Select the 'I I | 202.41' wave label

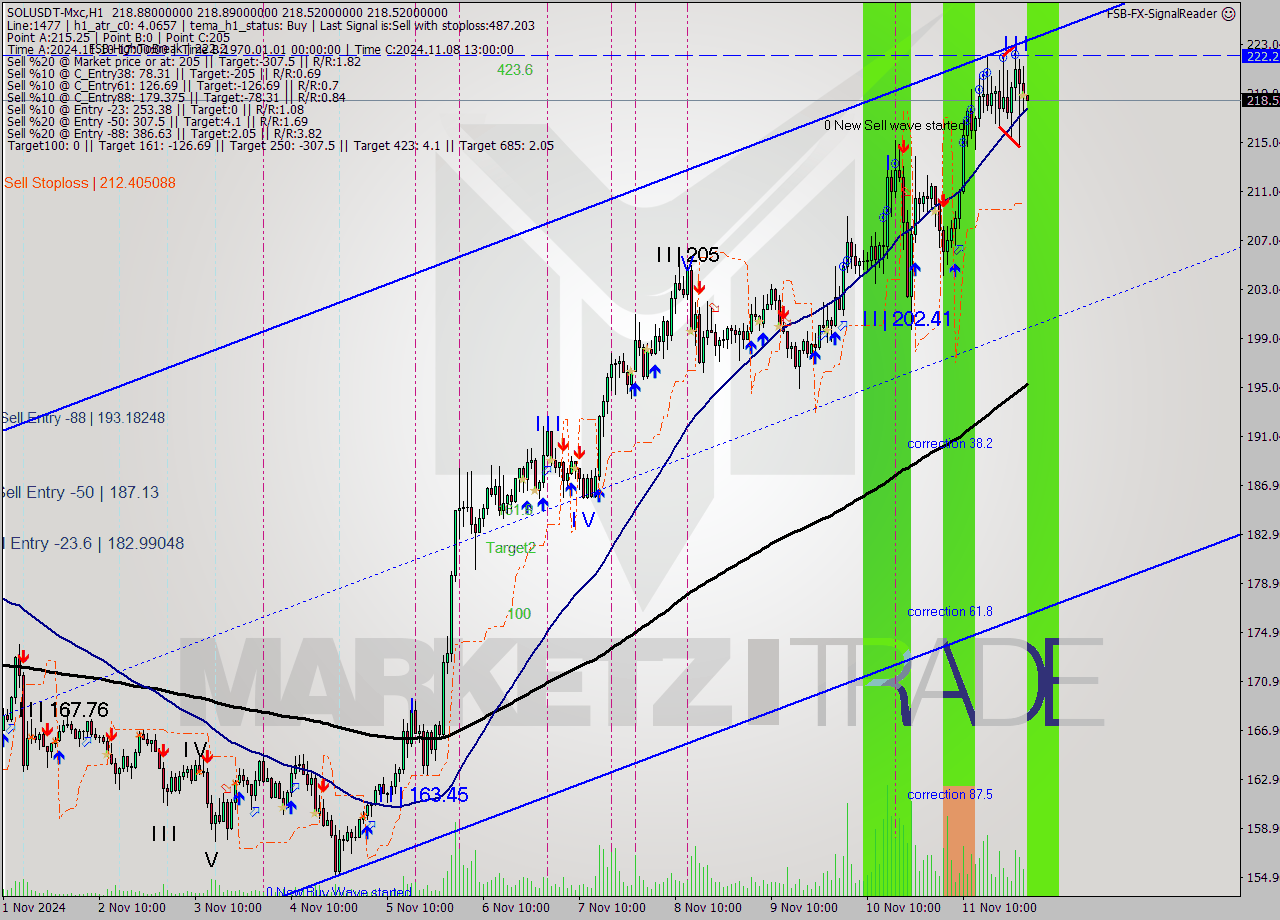(906, 319)
